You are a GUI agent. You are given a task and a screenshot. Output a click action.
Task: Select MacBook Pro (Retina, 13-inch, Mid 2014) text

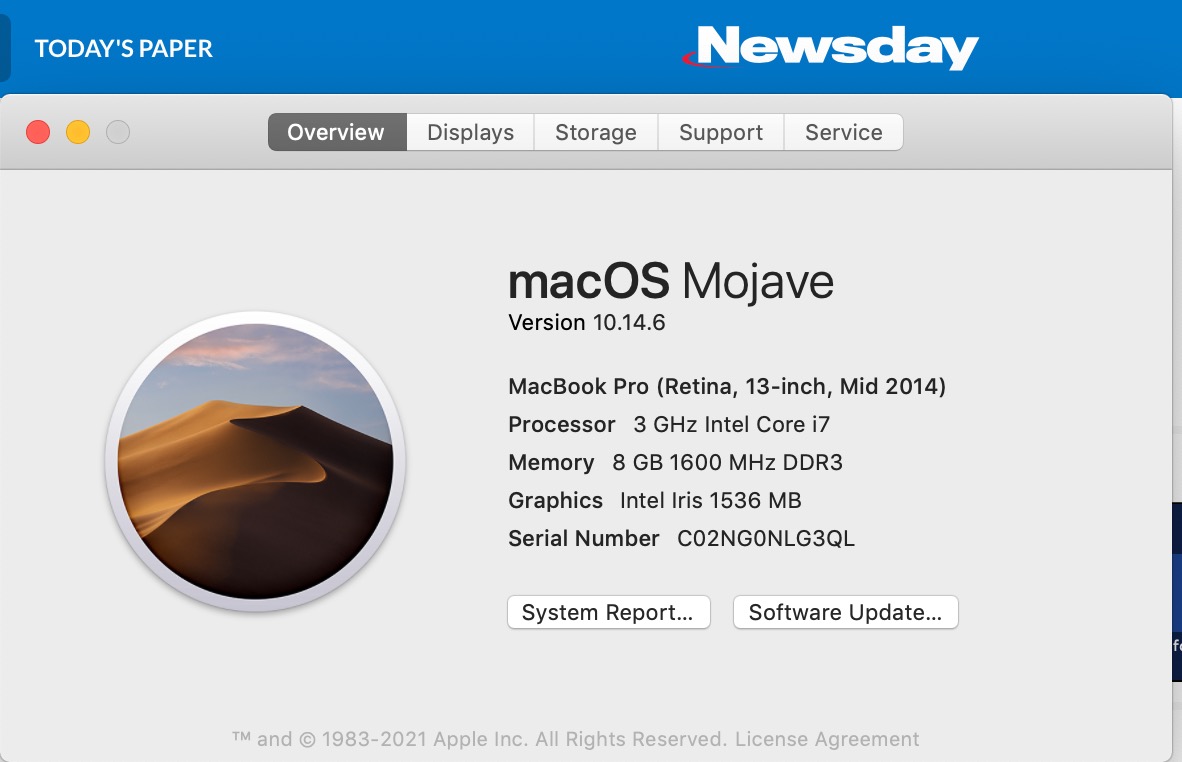(727, 387)
